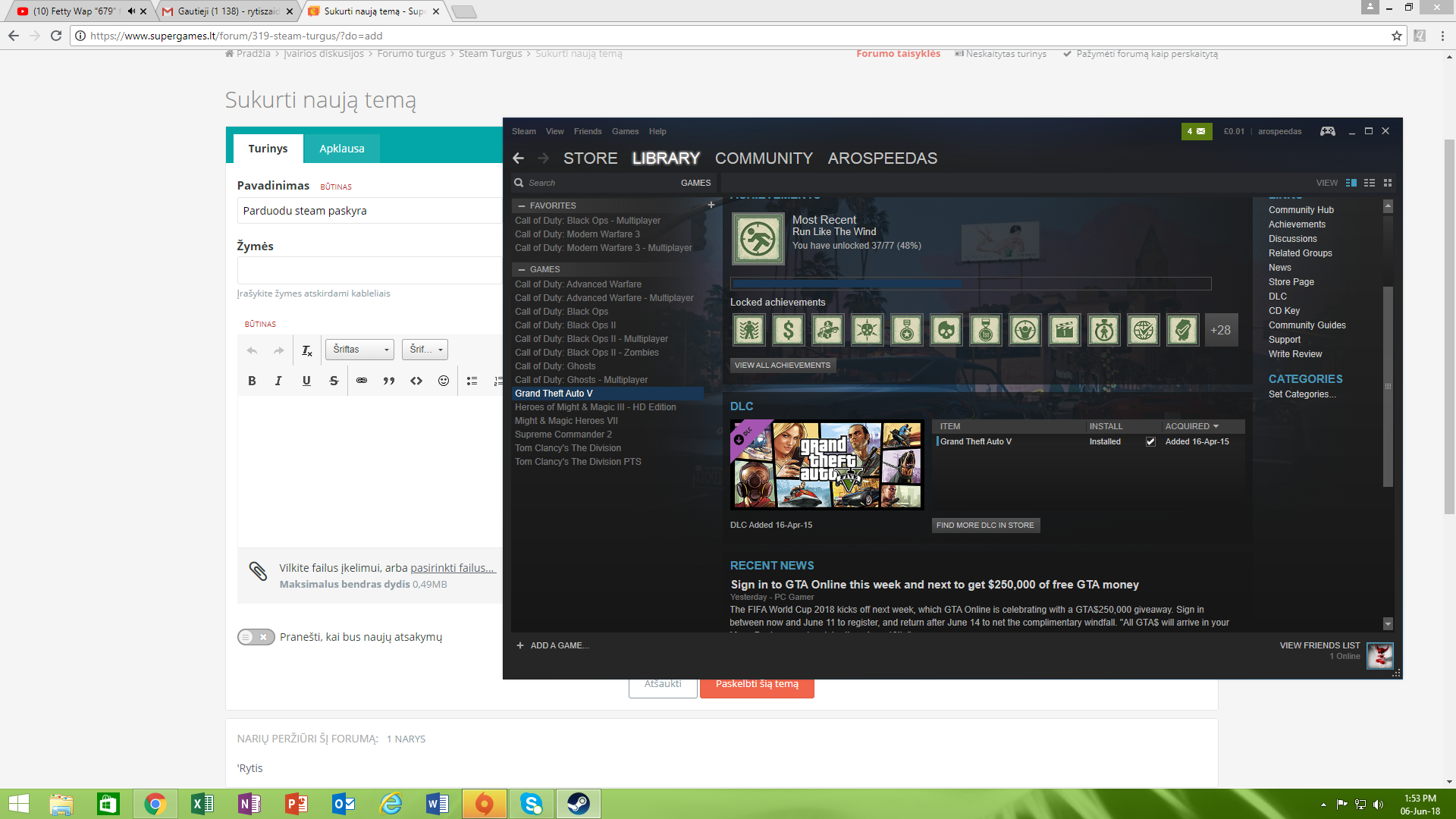The width and height of the screenshot is (1456, 819).
Task: Click the Žymės tags input field
Action: [x=370, y=271]
